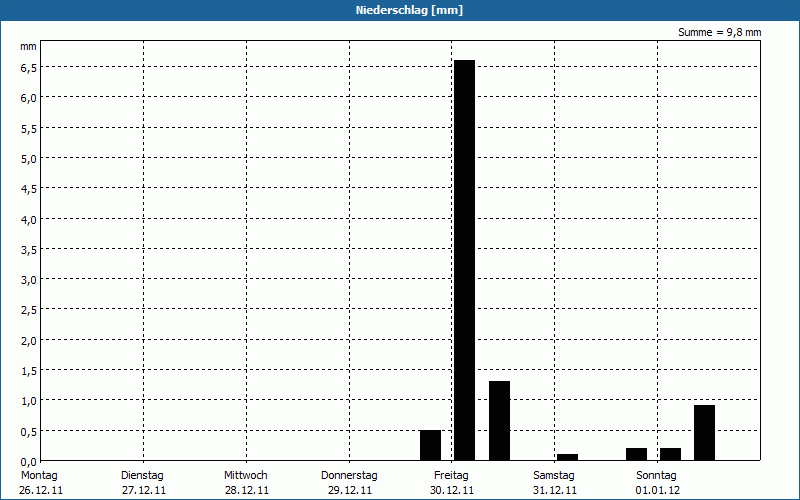Click the date 01.01.12
Viewport: 800px width, 500px height.
tap(658, 490)
